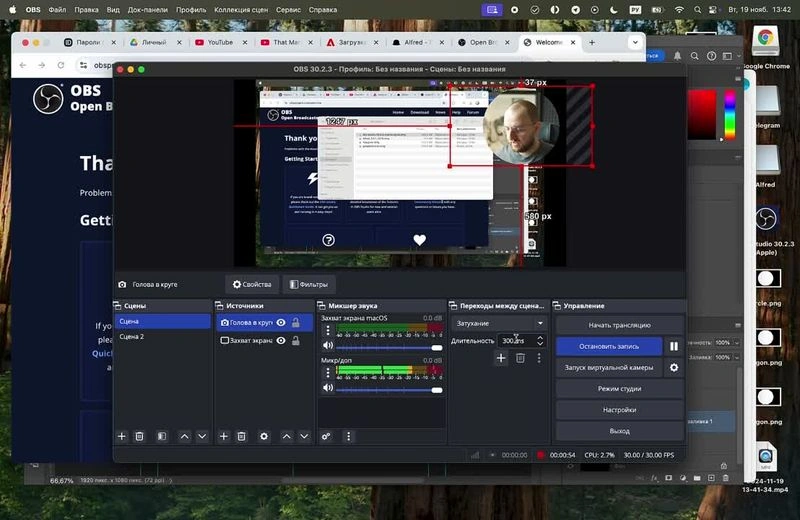The width and height of the screenshot is (800, 520).
Task: Open transition properties three-dot menu
Action: 539,358
